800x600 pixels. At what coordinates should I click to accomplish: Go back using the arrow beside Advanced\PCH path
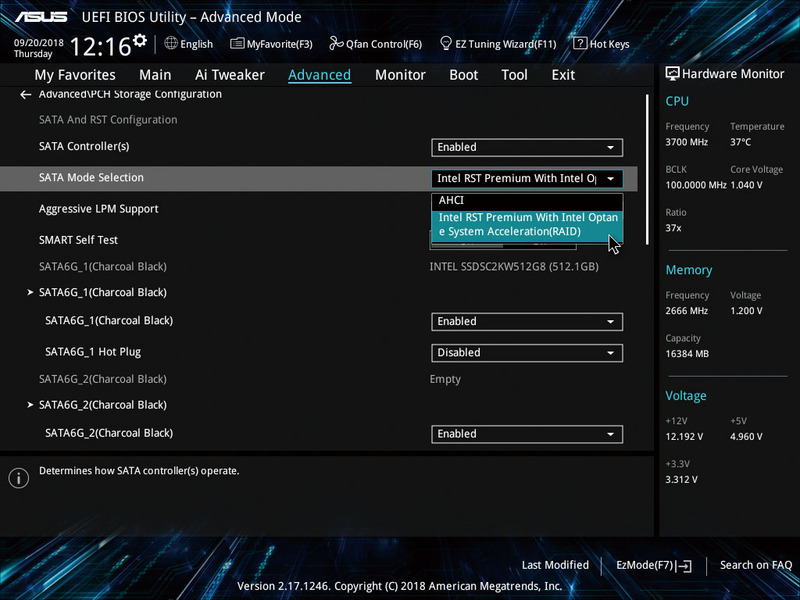pyautogui.click(x=24, y=94)
